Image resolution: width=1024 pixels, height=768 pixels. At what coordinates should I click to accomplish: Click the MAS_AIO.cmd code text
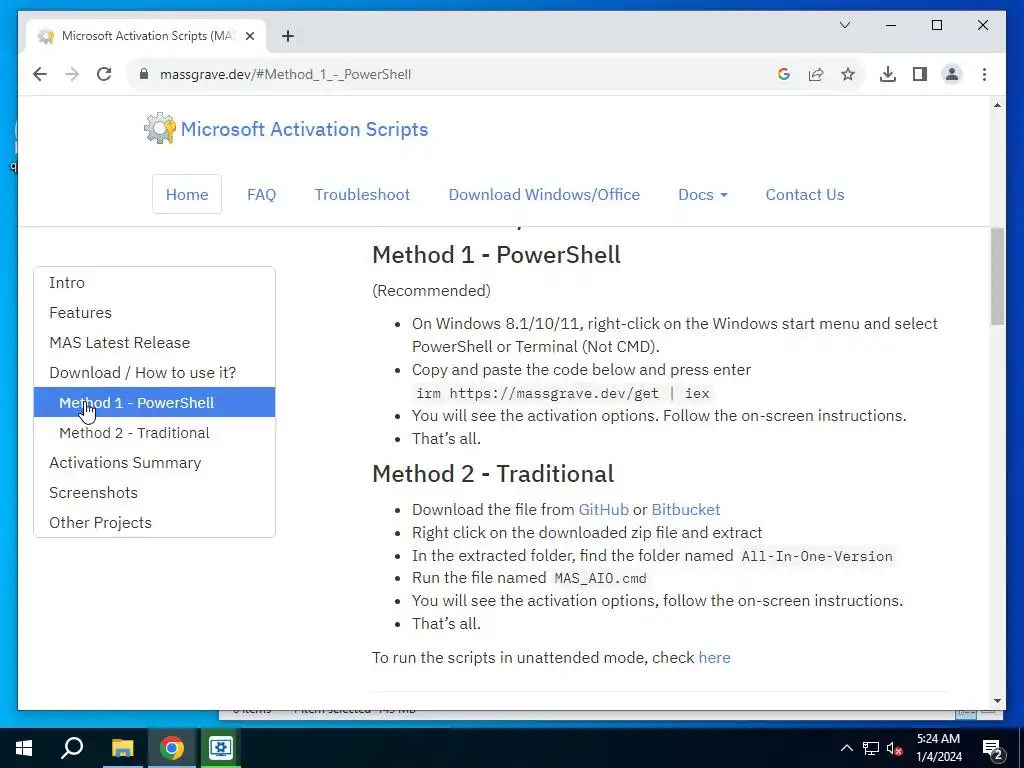[x=600, y=578]
